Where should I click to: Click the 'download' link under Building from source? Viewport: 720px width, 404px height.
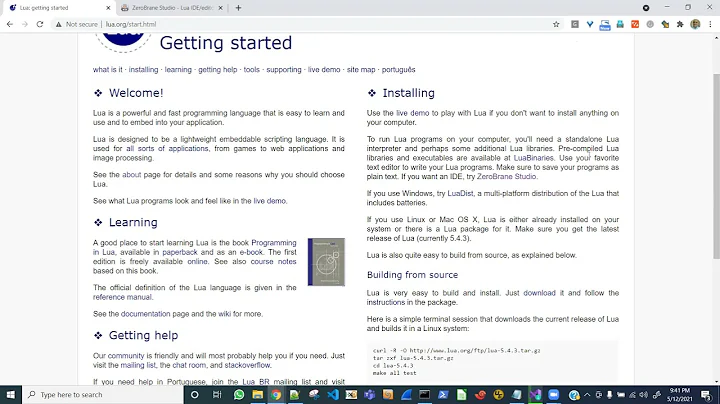[x=540, y=293]
